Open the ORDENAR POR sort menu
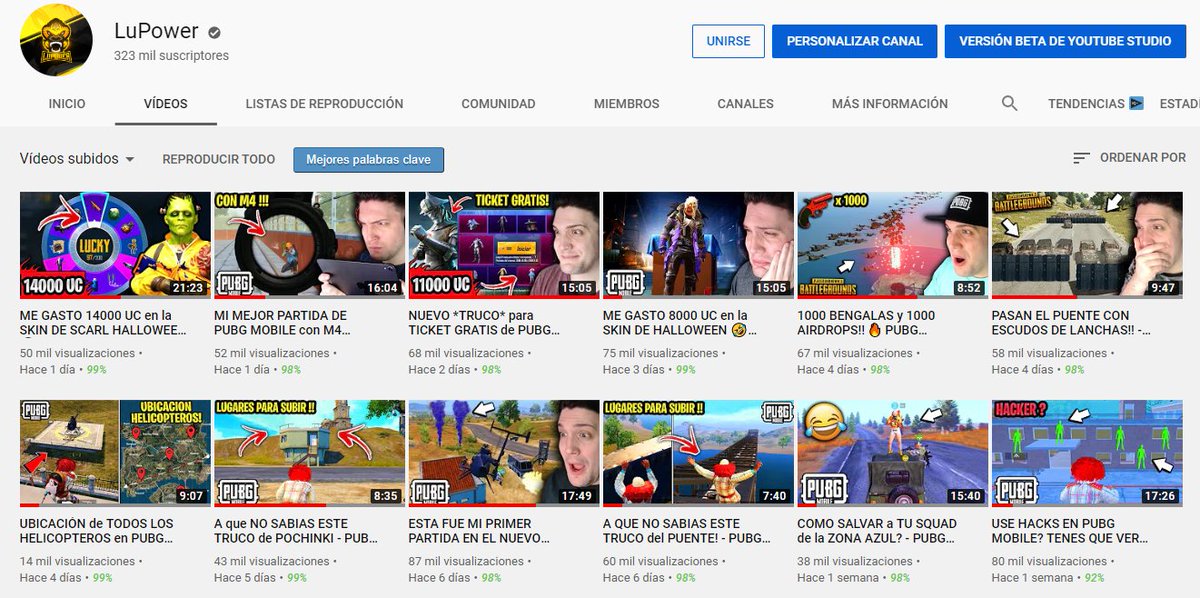The width and height of the screenshot is (1200, 598). (1129, 158)
